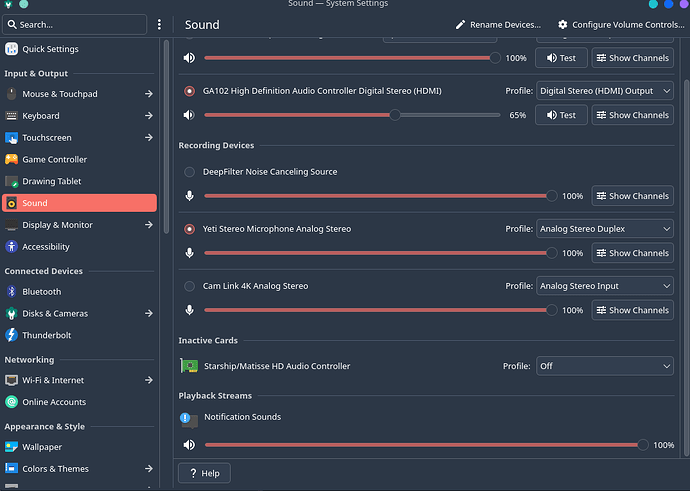
Task: Mute the top playback device speaker icon
Action: pos(189,58)
